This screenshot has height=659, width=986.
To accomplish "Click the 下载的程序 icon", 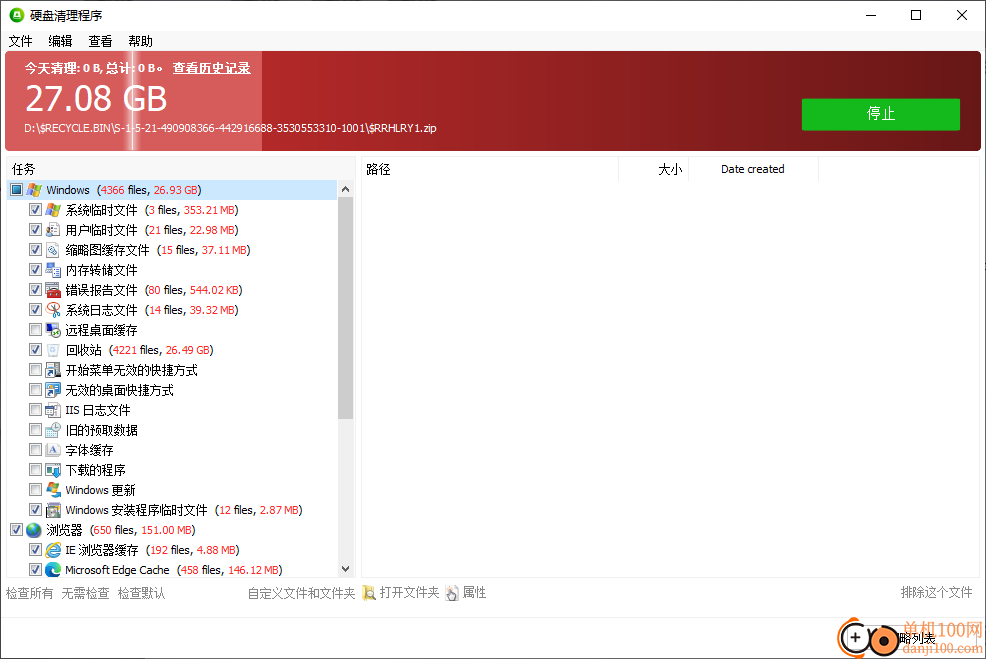I will pos(53,470).
